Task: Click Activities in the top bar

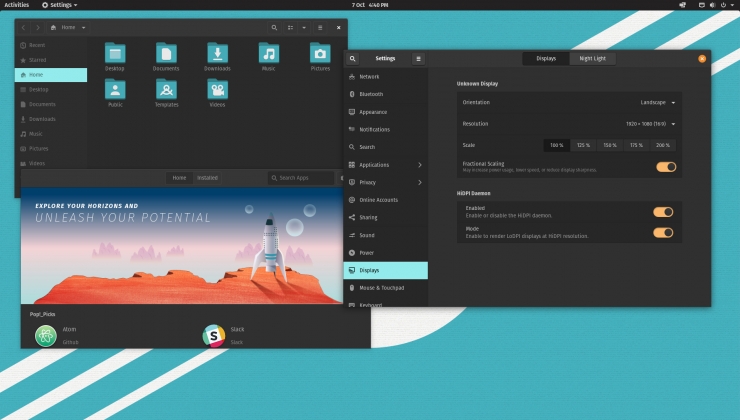Action: pyautogui.click(x=17, y=5)
